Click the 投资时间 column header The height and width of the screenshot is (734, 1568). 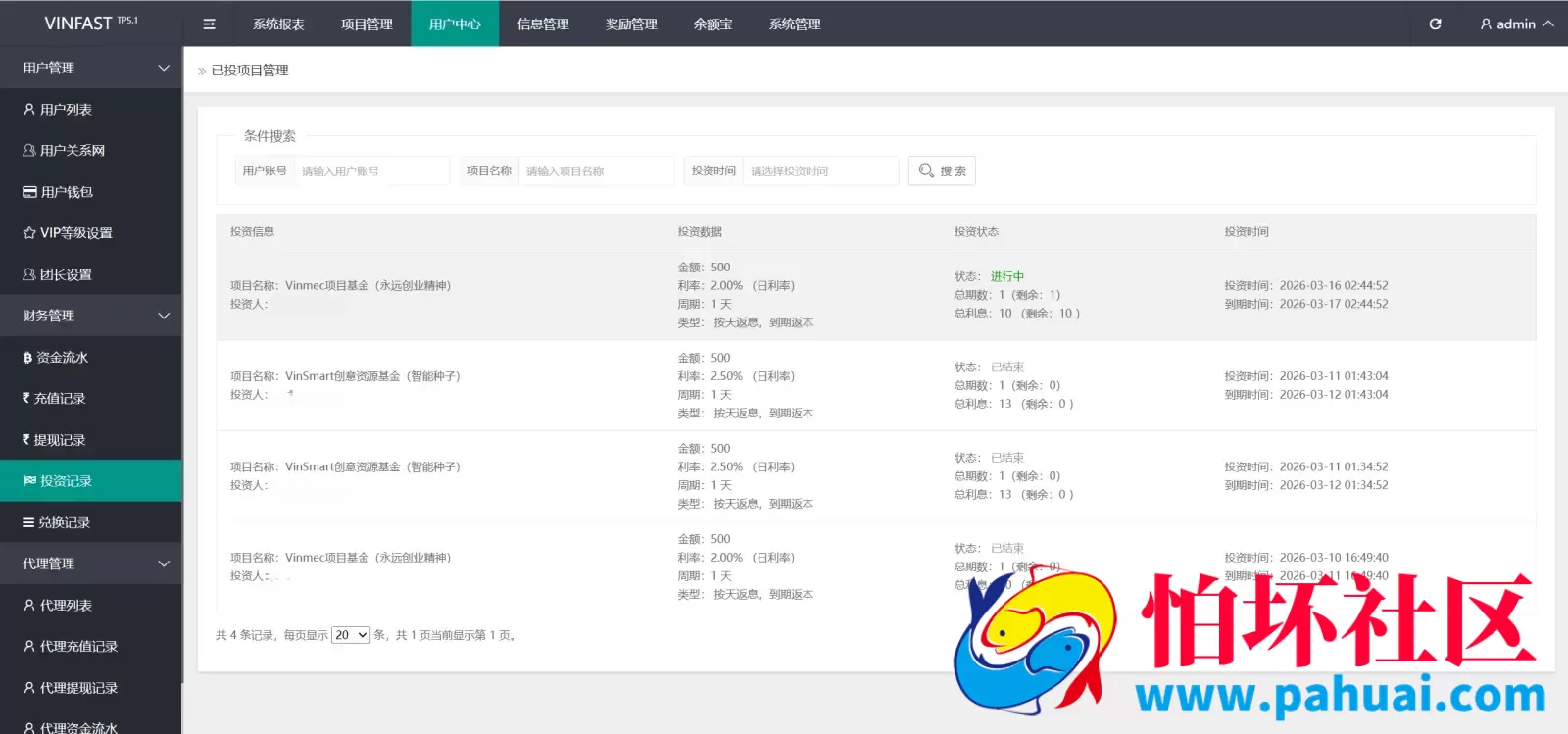point(1247,232)
